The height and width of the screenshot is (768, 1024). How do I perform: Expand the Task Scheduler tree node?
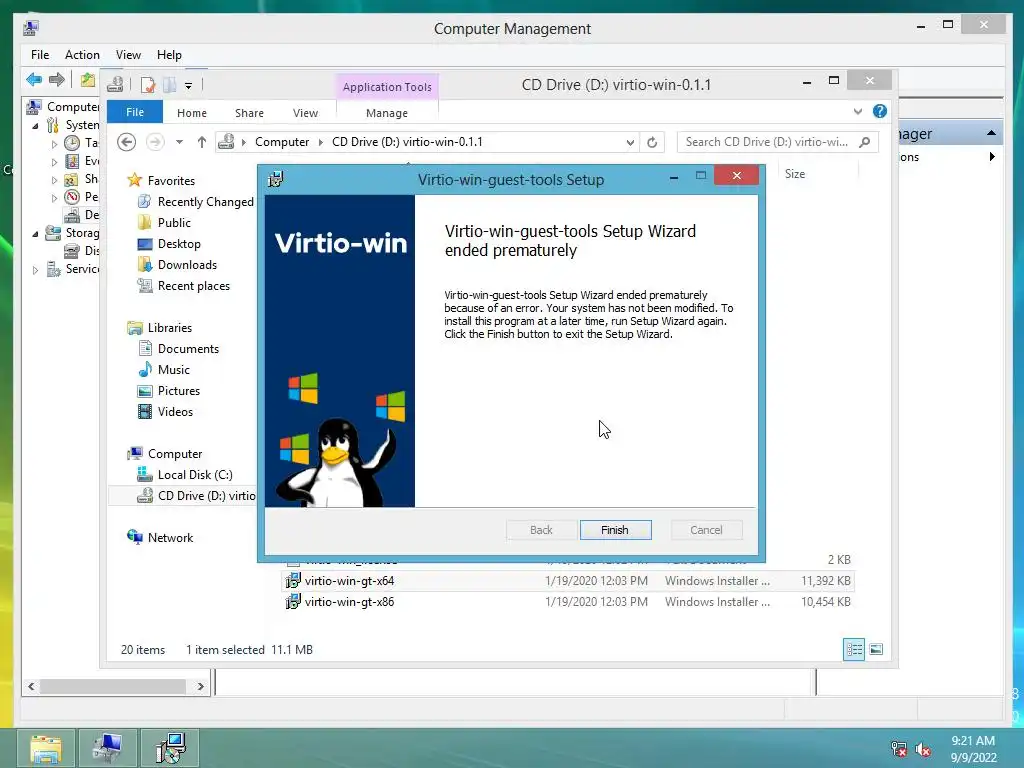(x=54, y=144)
